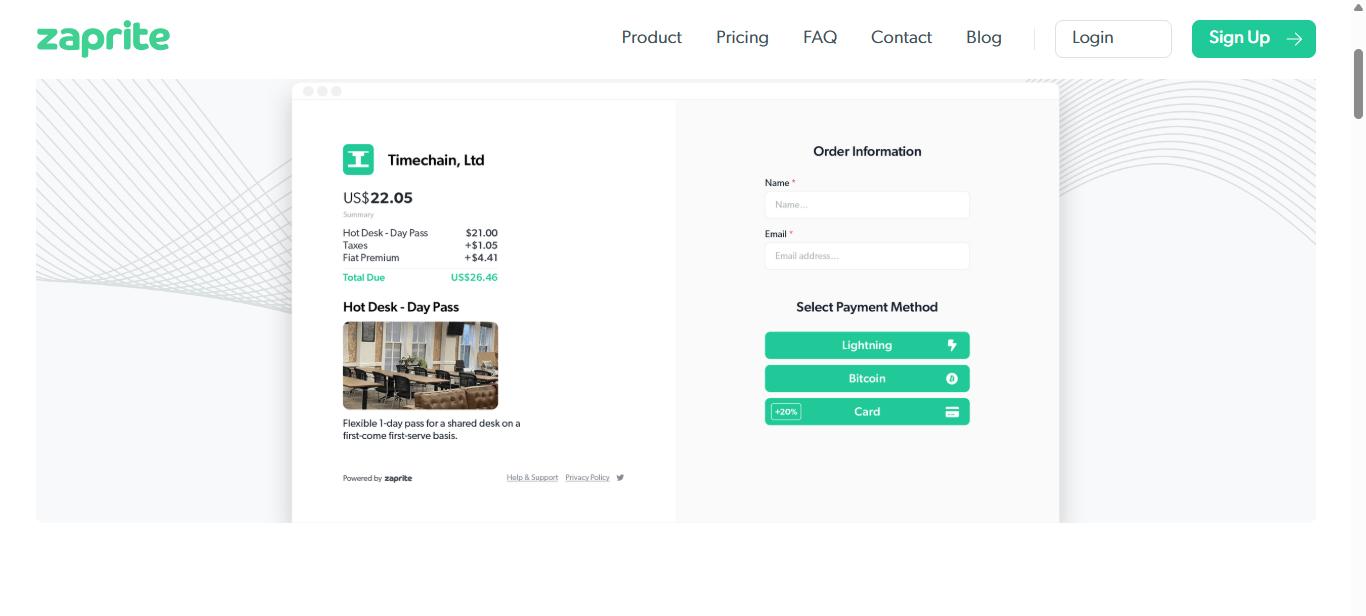This screenshot has width=1366, height=616.
Task: Open the FAQ navigation link
Action: 819,38
